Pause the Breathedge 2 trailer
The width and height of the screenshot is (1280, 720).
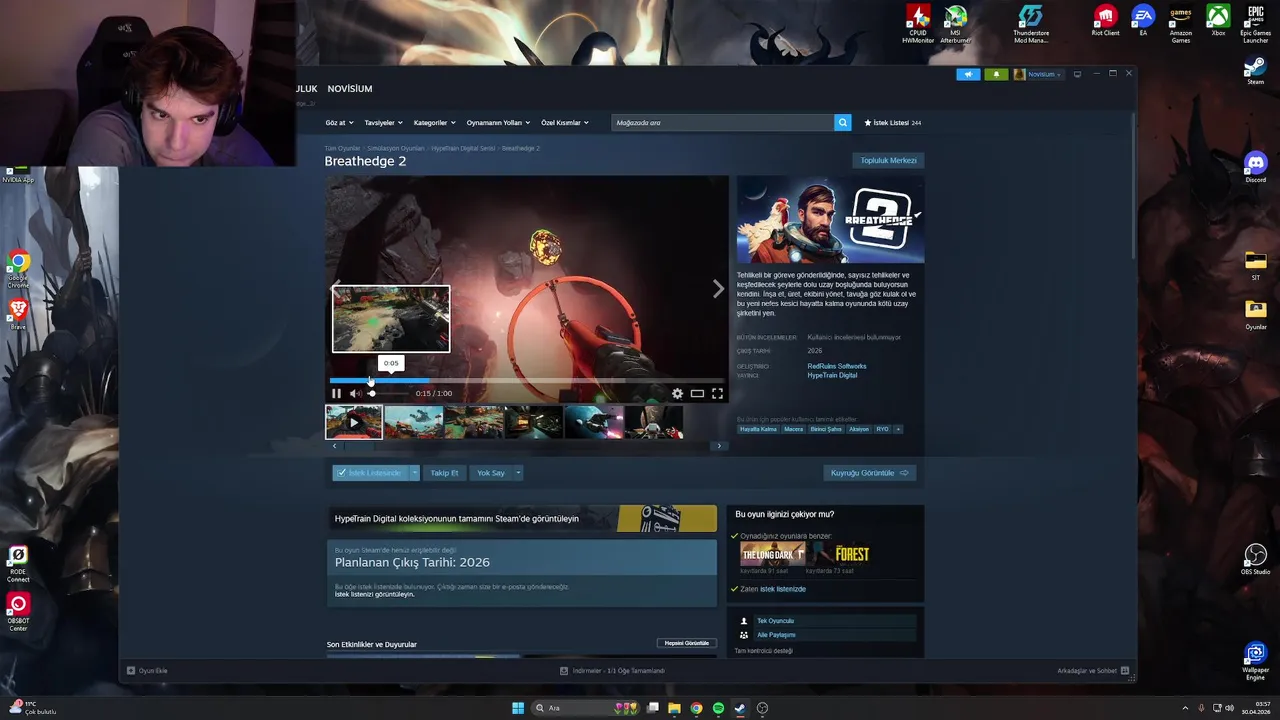pyautogui.click(x=336, y=393)
